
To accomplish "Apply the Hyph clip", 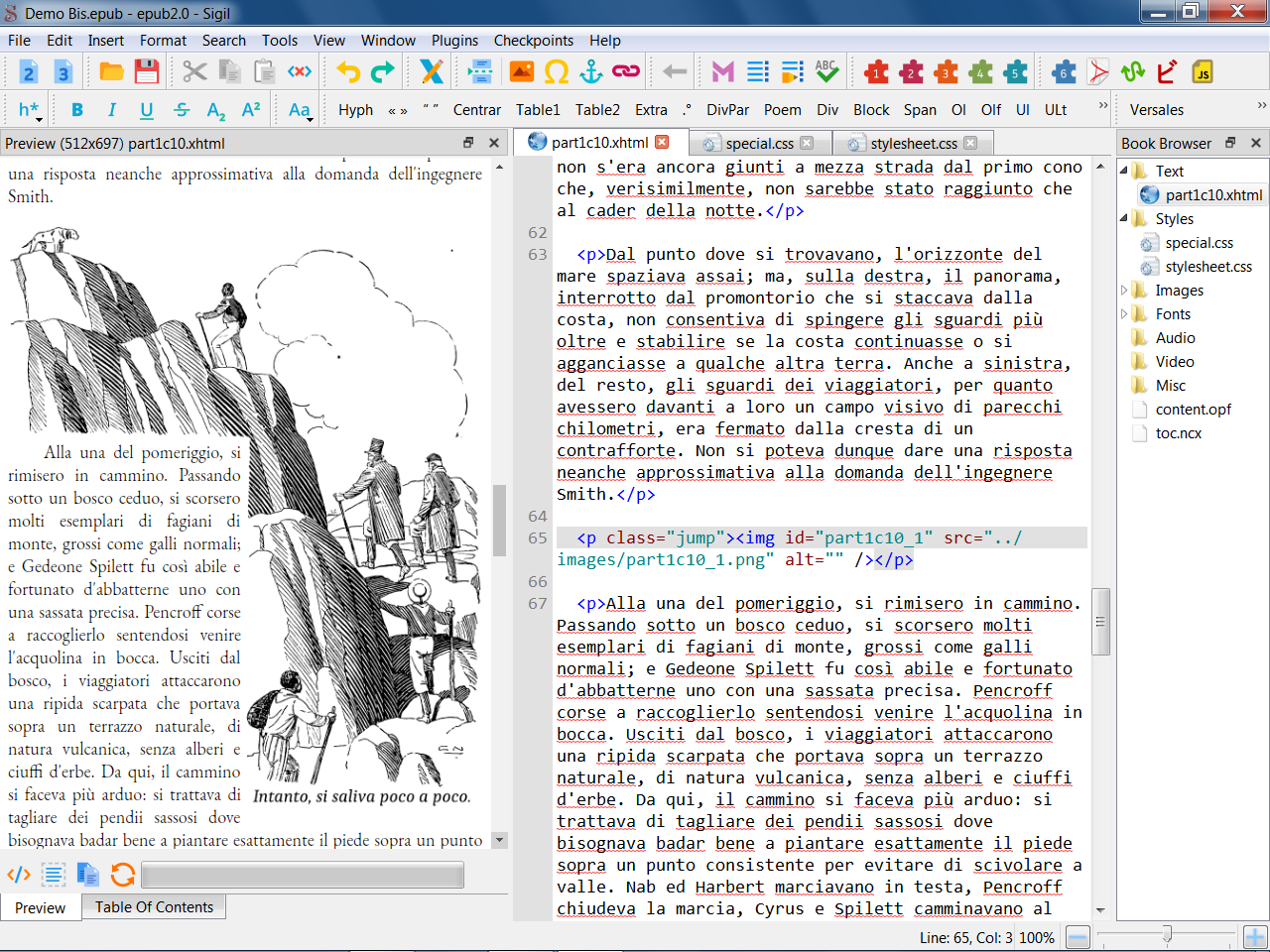I will pos(355,110).
